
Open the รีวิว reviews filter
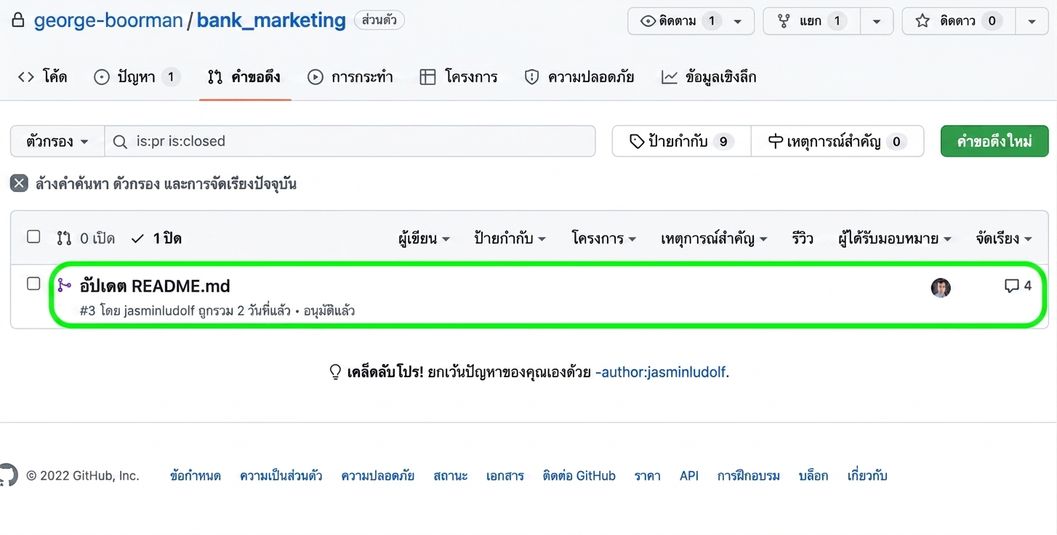coord(802,238)
